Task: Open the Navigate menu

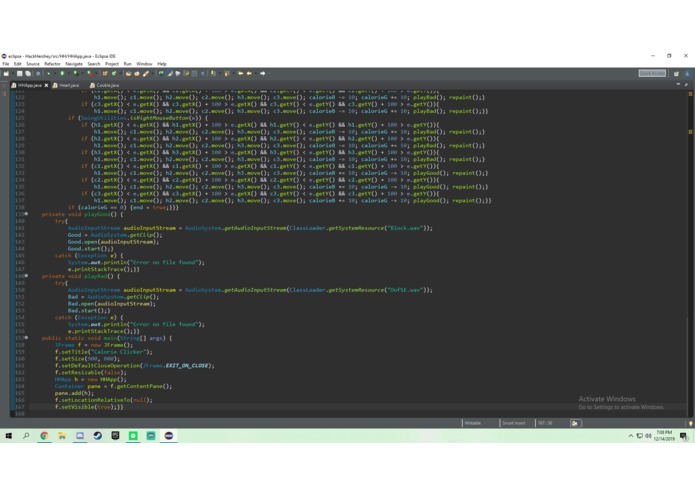Action: click(x=74, y=64)
